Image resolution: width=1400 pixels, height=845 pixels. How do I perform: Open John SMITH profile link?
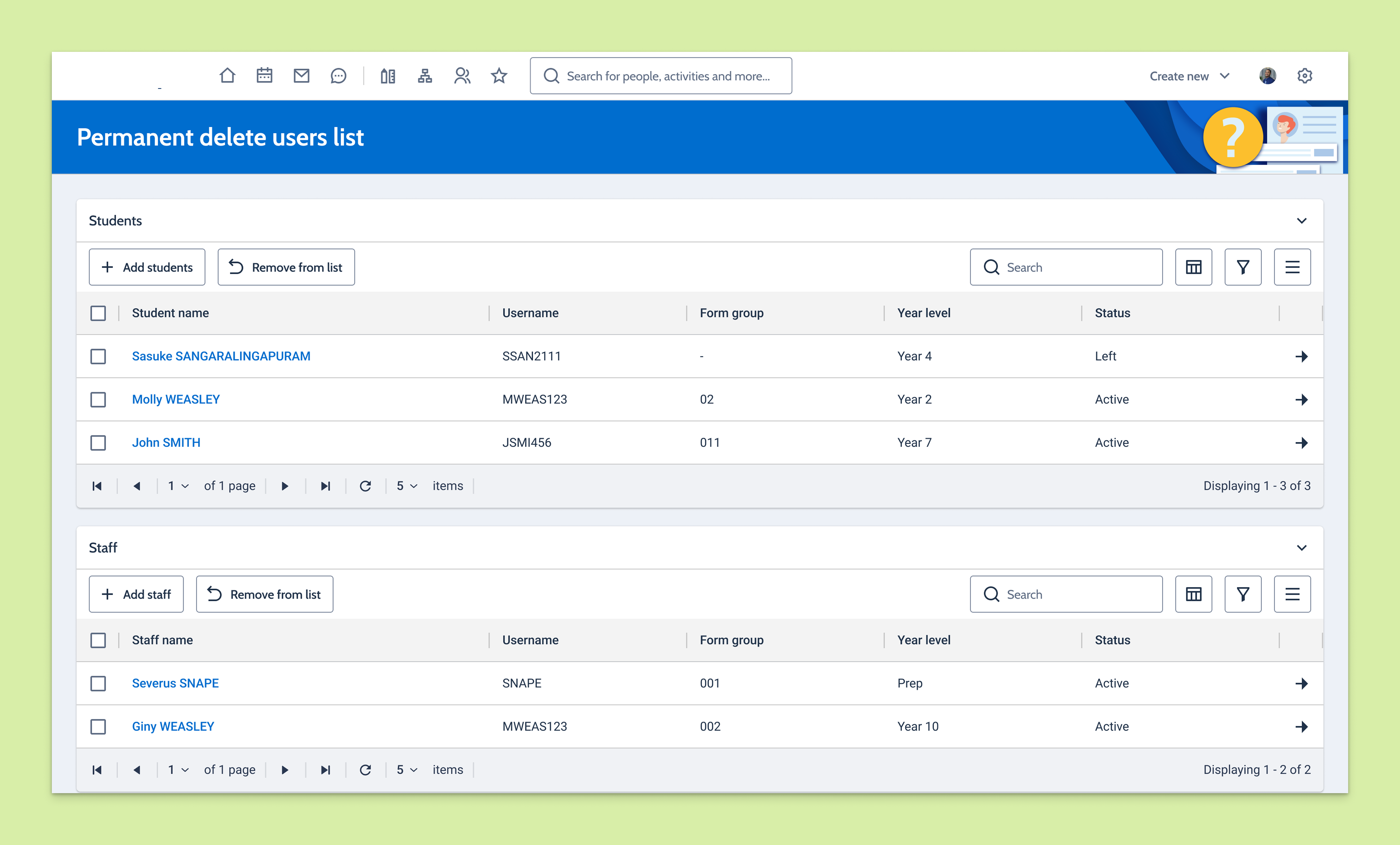pyautogui.click(x=166, y=442)
